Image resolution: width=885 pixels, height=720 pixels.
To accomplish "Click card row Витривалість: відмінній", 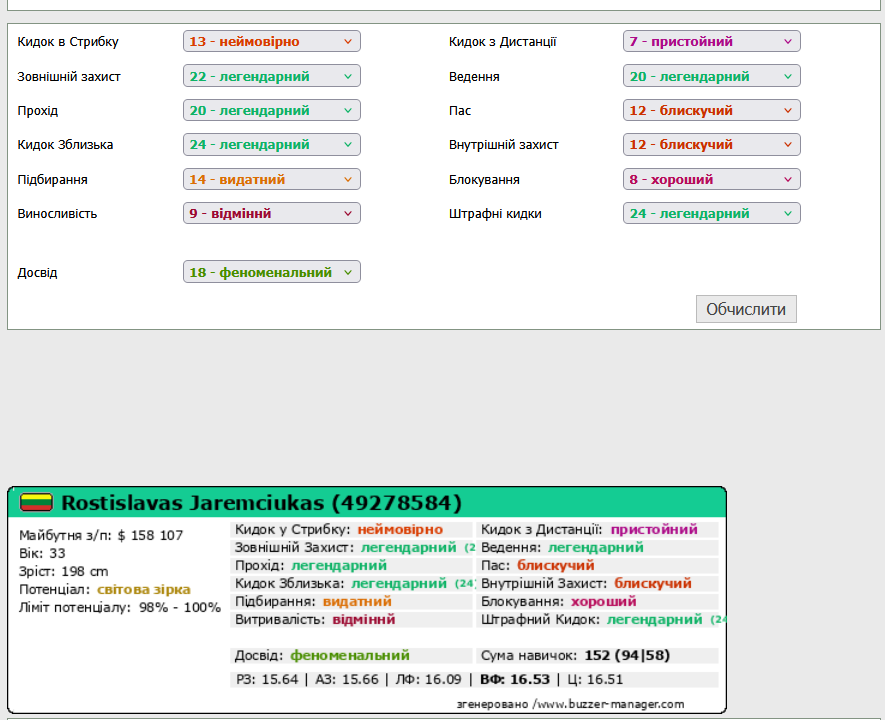I will [351, 620].
